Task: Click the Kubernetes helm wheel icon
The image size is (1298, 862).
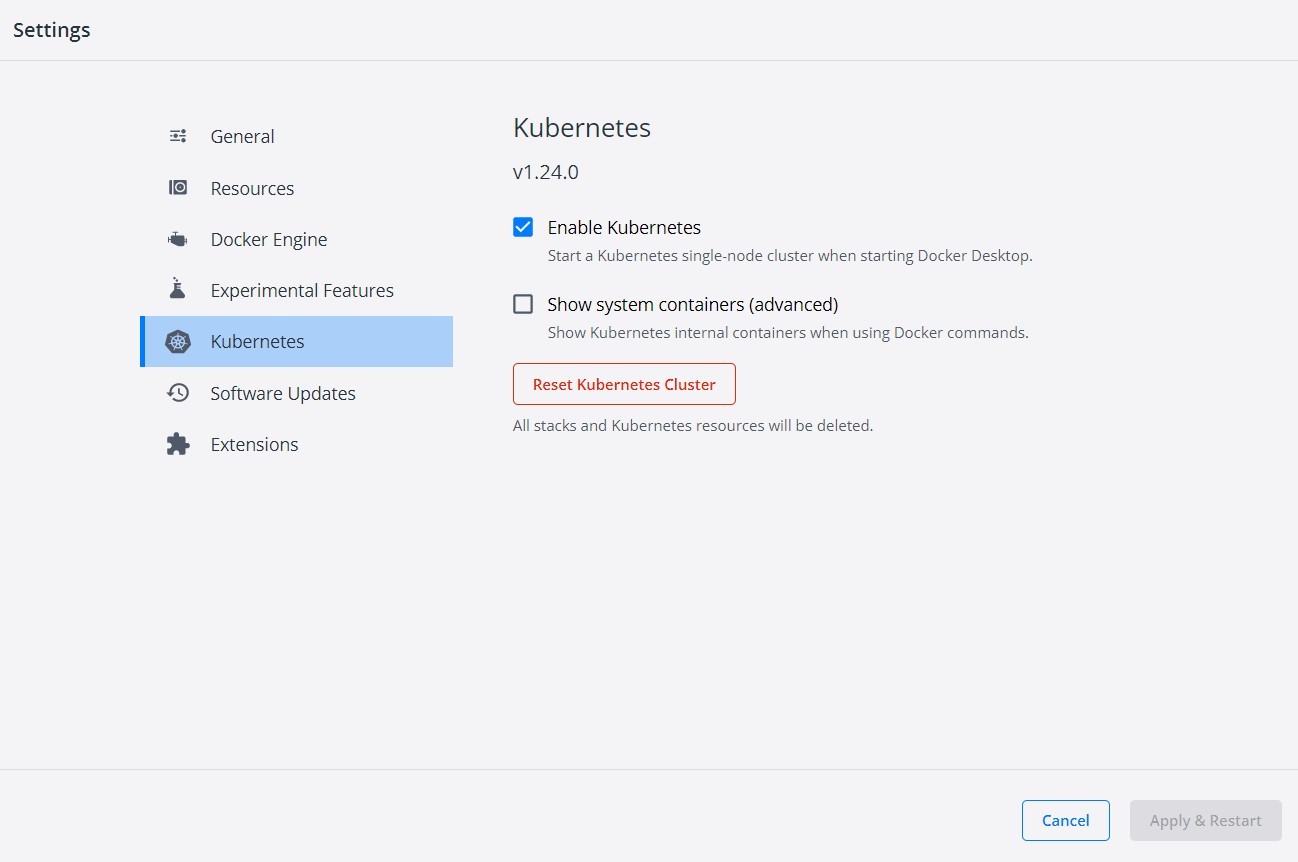Action: click(178, 341)
